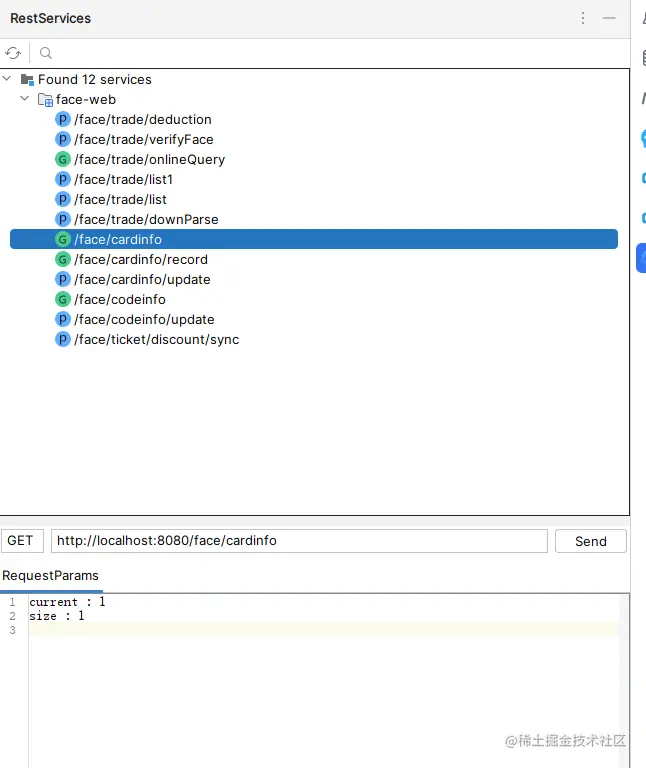Click the 'current : 1' parameter line

67,601
